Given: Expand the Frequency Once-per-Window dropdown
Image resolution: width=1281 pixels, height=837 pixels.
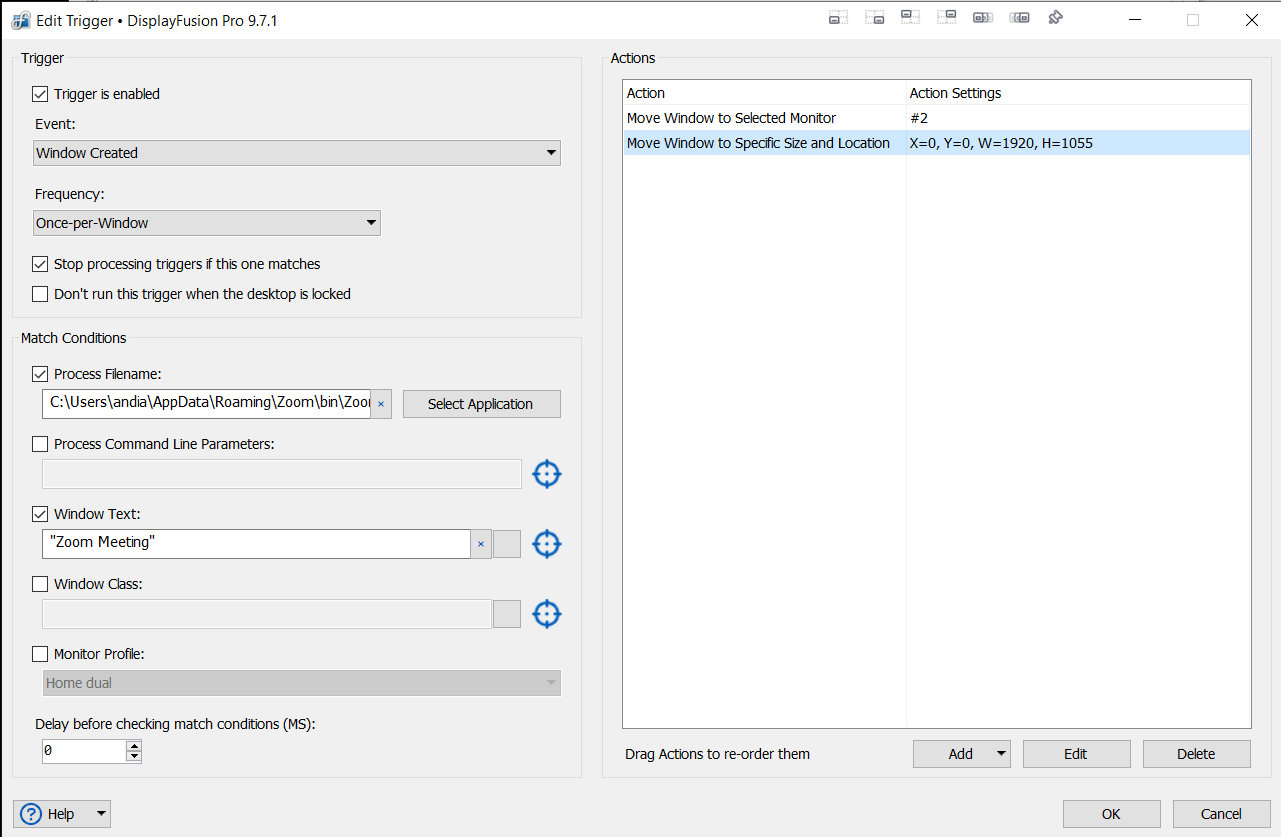Looking at the screenshot, I should point(207,223).
